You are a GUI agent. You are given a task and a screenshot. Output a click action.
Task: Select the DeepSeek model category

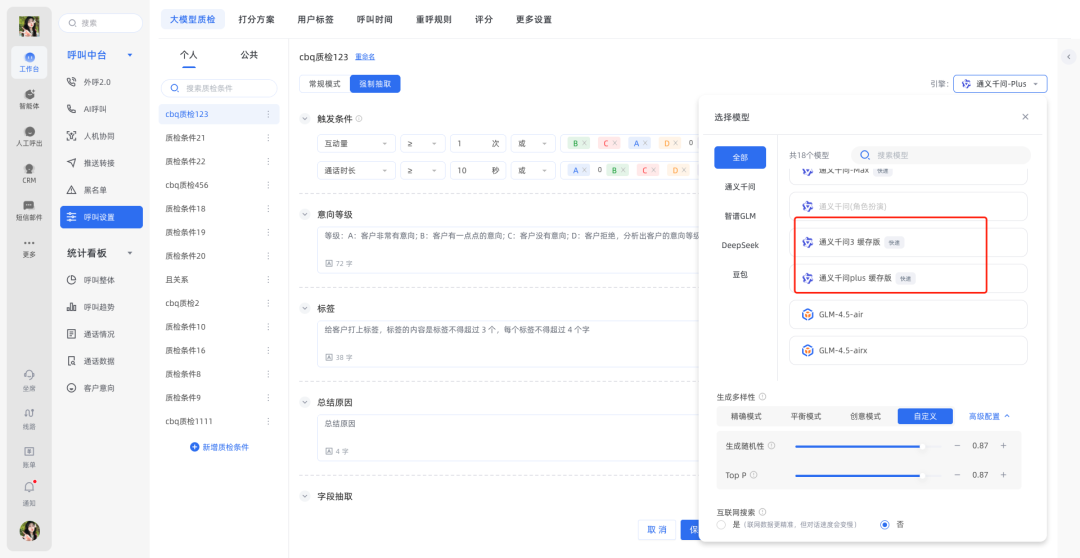pos(740,245)
